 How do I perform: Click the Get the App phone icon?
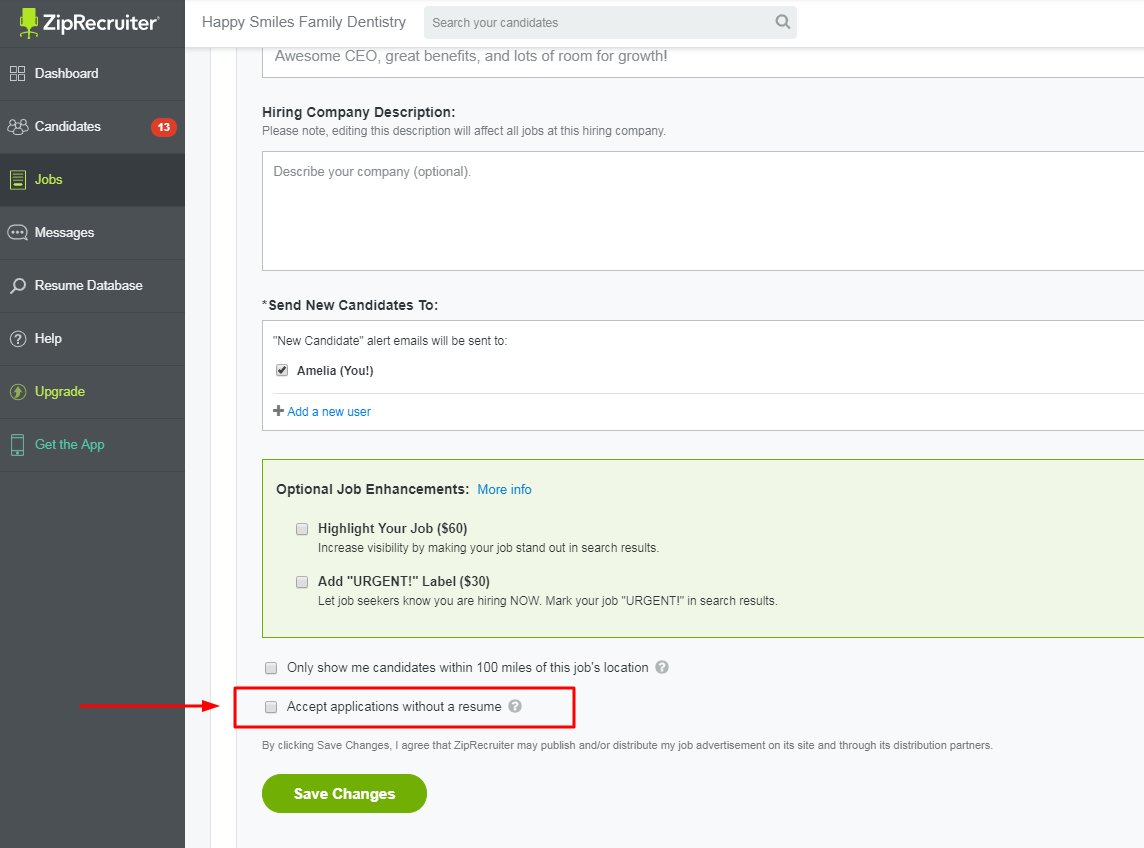click(x=18, y=445)
